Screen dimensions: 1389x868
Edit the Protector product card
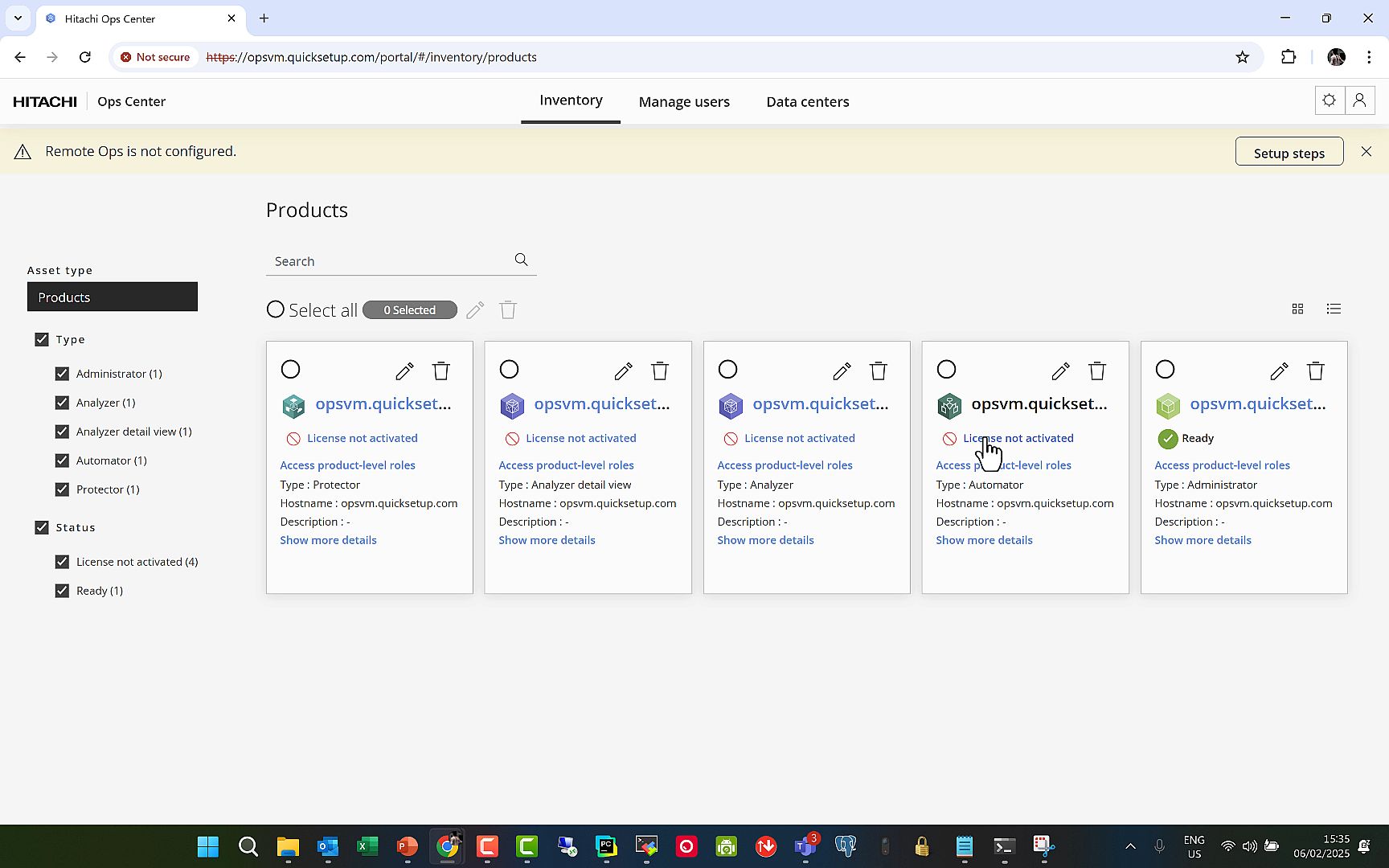pyautogui.click(x=404, y=371)
